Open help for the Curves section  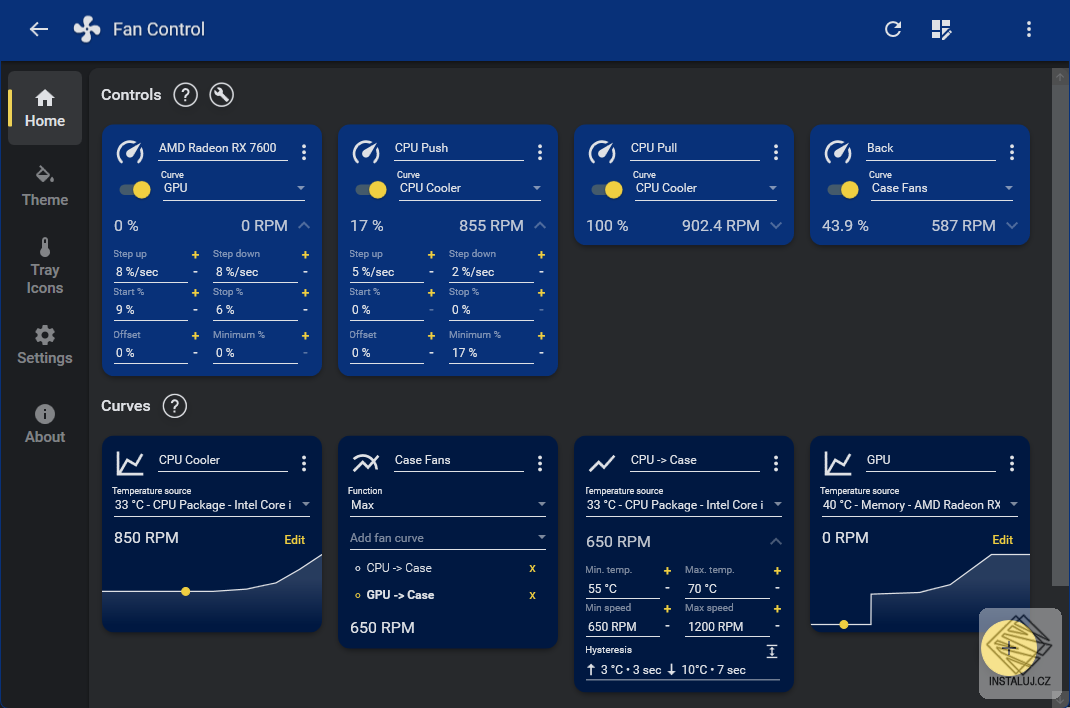pos(175,406)
